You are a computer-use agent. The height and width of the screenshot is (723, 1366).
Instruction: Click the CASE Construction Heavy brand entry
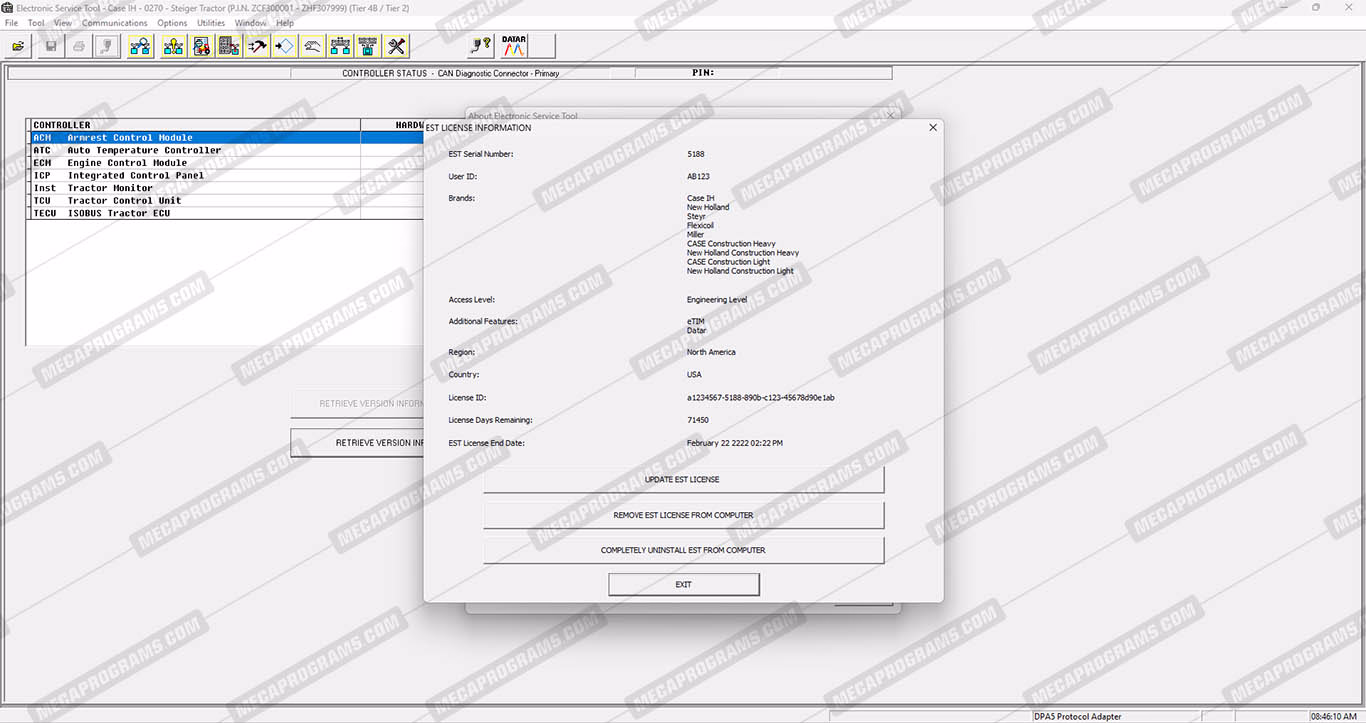coord(731,244)
